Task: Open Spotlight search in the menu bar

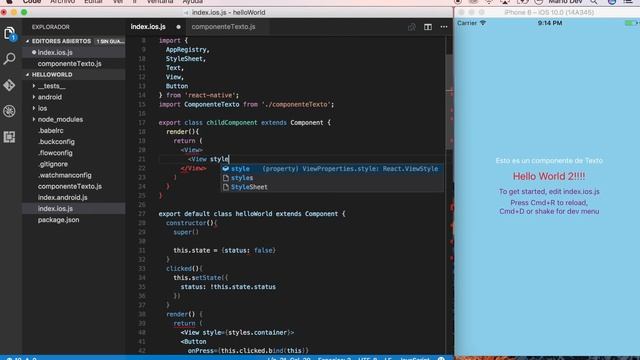Action: click(x=594, y=2)
